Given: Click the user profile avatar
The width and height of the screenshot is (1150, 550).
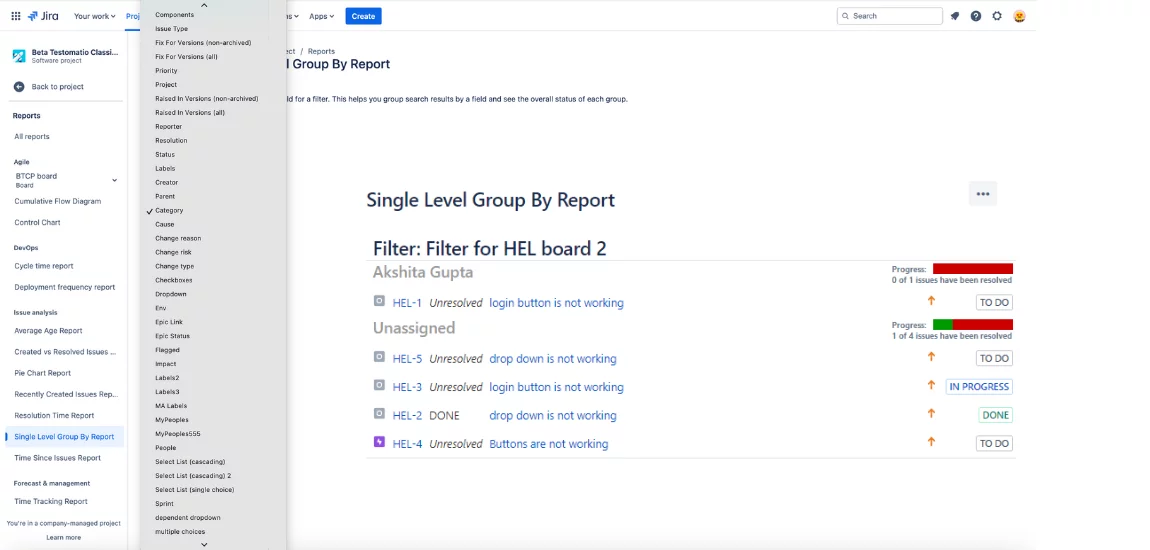Looking at the screenshot, I should [1019, 16].
